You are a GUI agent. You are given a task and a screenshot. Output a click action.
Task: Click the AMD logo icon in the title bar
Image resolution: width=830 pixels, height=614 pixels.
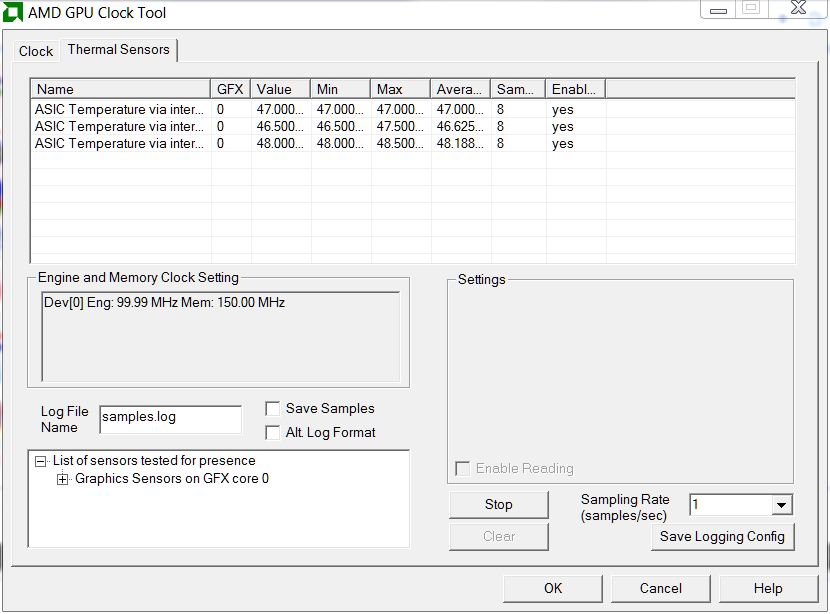coord(13,12)
